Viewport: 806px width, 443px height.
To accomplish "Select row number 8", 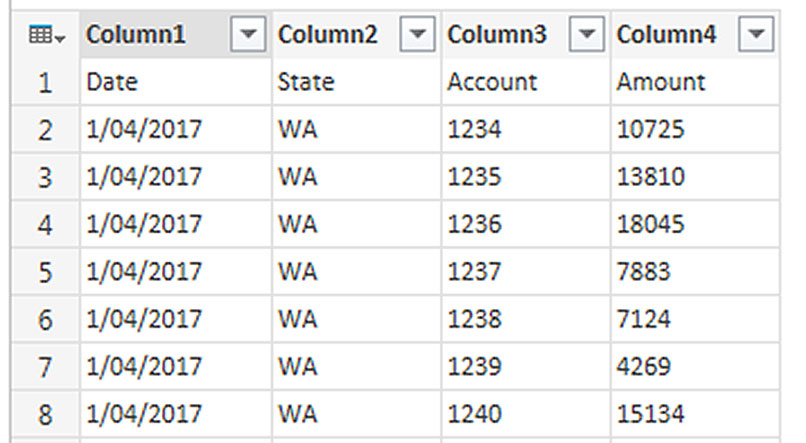I will 46,414.
